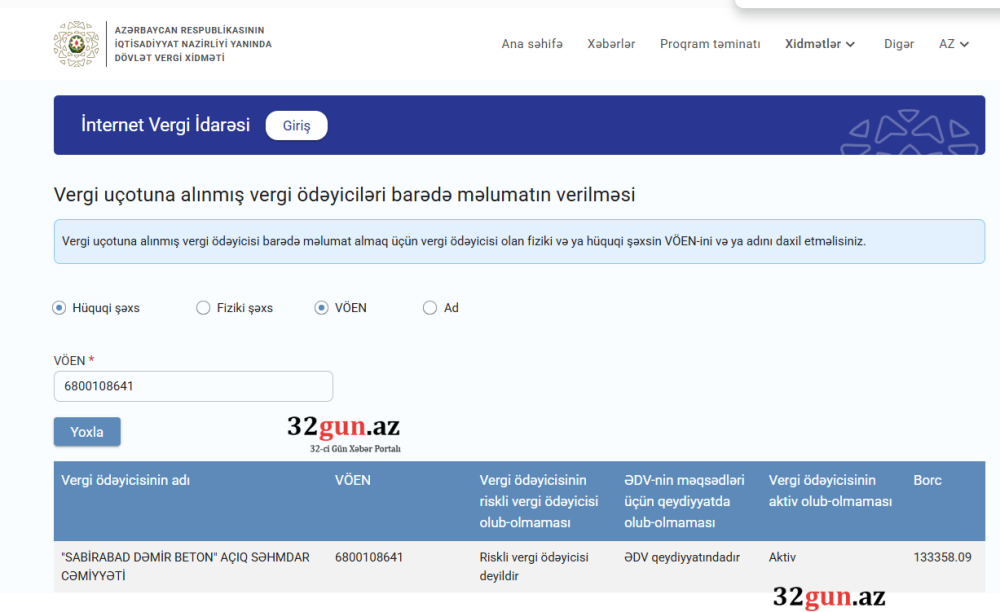This screenshot has width=1000, height=612.
Task: Open the Xidmətlər dropdown menu
Action: point(813,44)
